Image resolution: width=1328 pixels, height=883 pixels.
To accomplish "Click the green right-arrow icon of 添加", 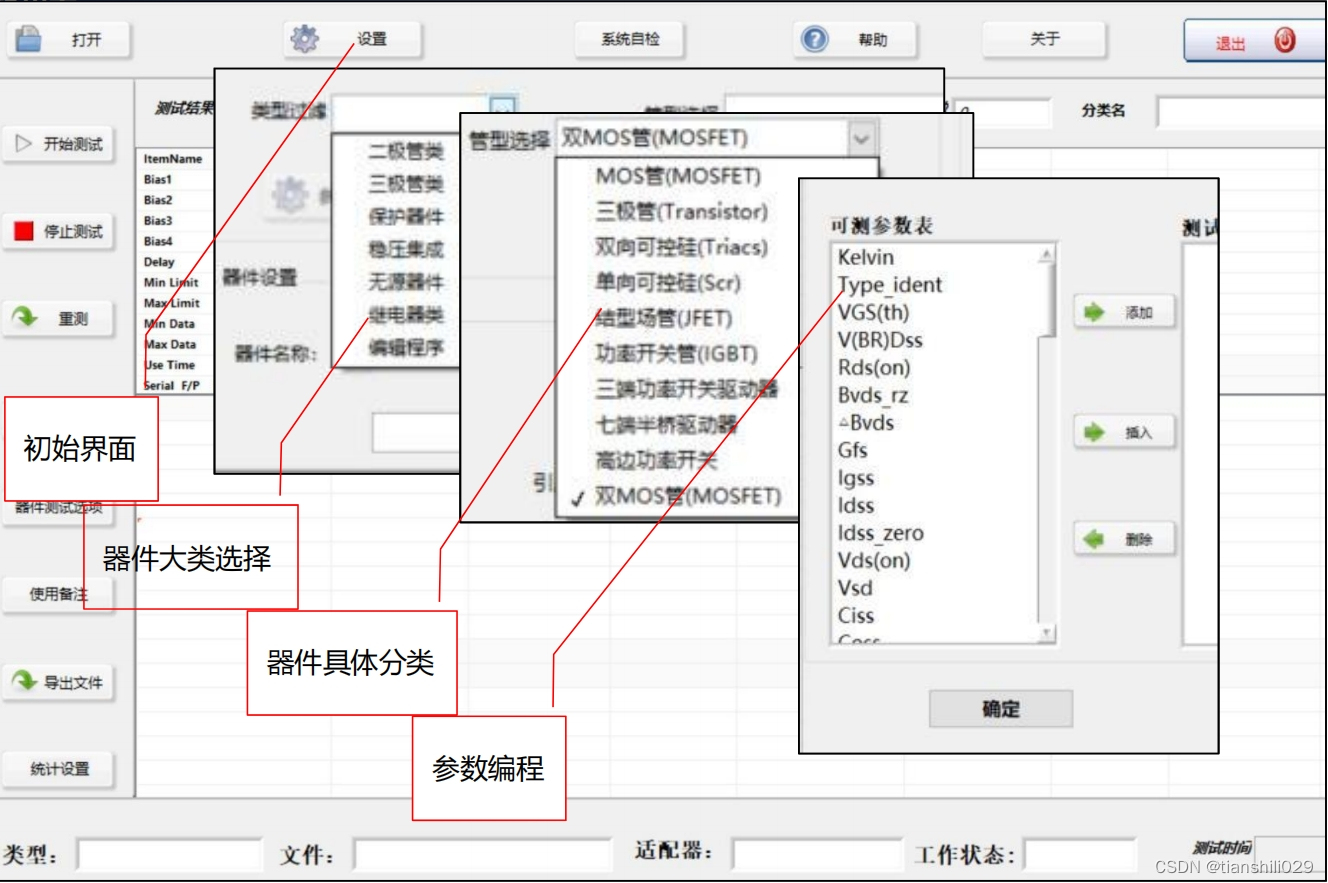I will click(1094, 313).
